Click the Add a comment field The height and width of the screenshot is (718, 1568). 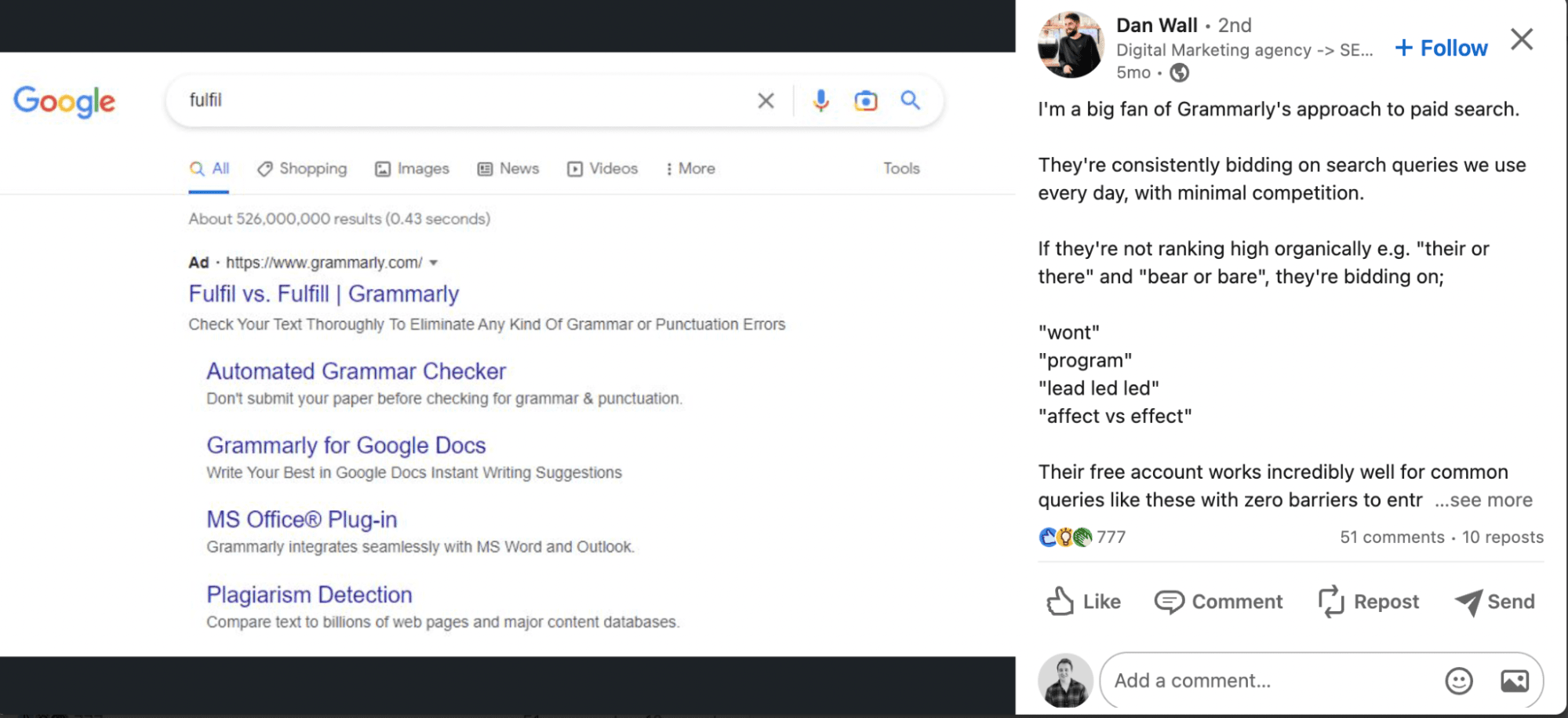[1255, 680]
